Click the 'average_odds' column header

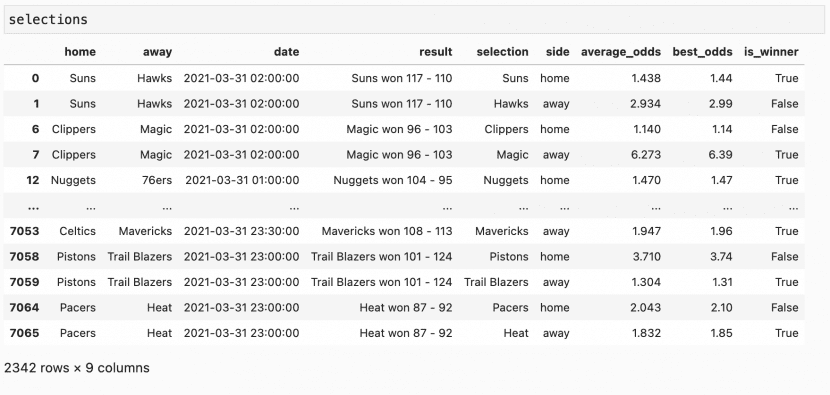pyautogui.click(x=621, y=52)
